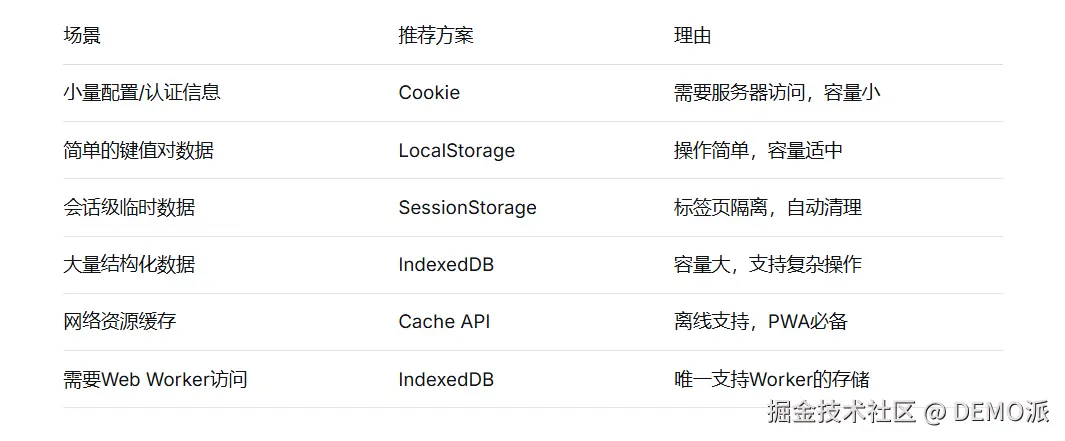
Task: Click the 理由 column header
Action: click(x=693, y=36)
